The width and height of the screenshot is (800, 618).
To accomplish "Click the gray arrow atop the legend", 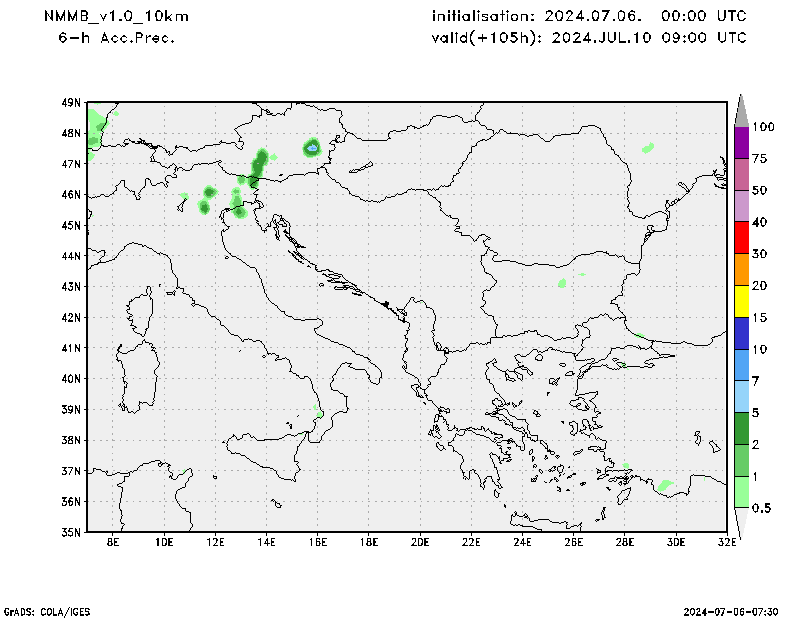I will [741, 110].
